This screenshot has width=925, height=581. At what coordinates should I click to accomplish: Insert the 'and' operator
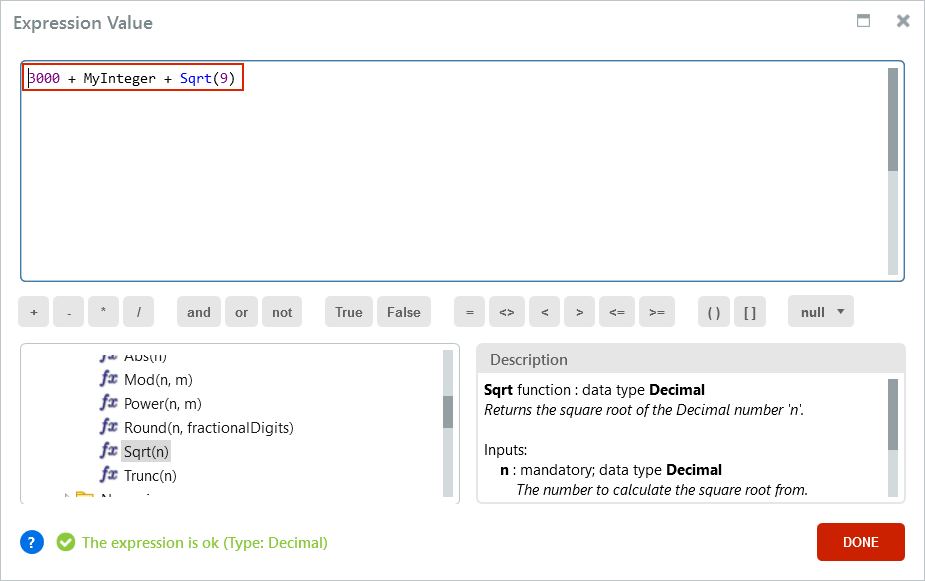pyautogui.click(x=199, y=311)
